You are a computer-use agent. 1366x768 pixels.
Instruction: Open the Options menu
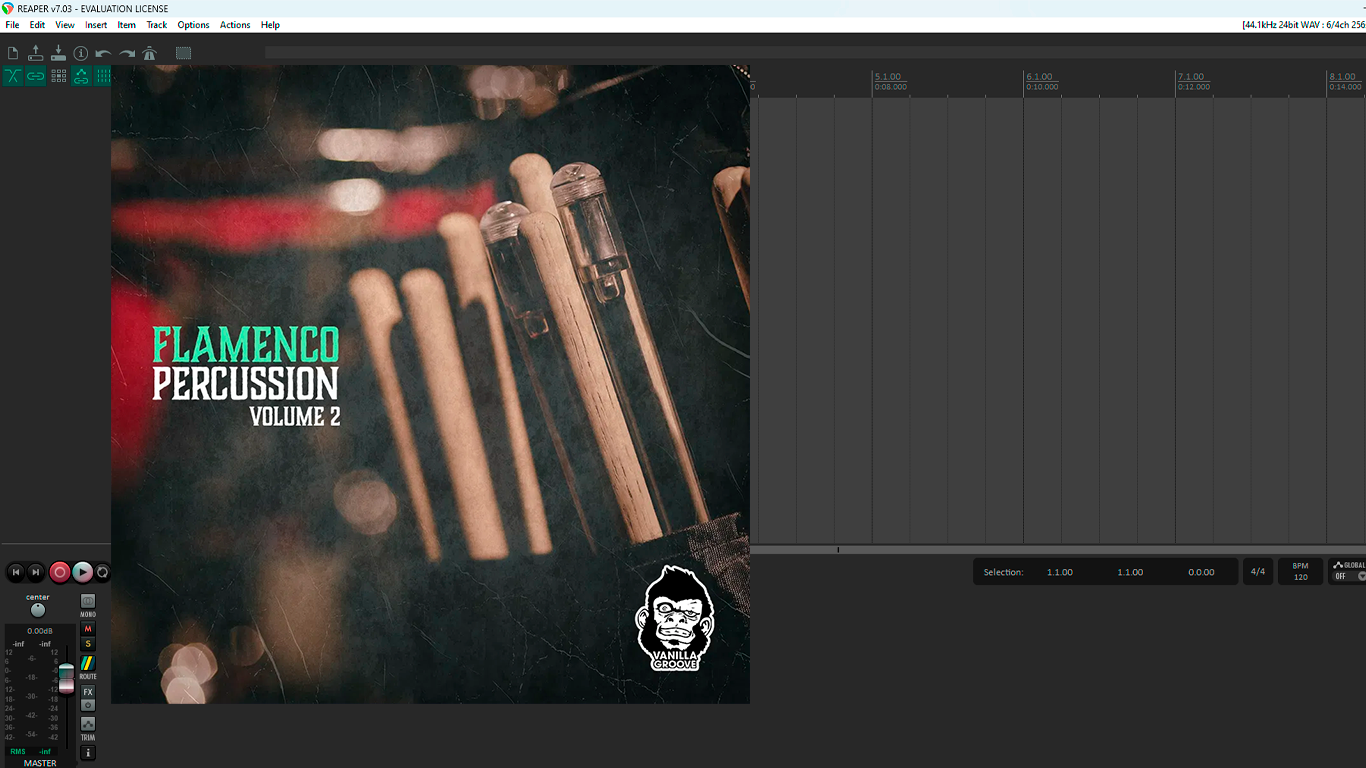(194, 25)
